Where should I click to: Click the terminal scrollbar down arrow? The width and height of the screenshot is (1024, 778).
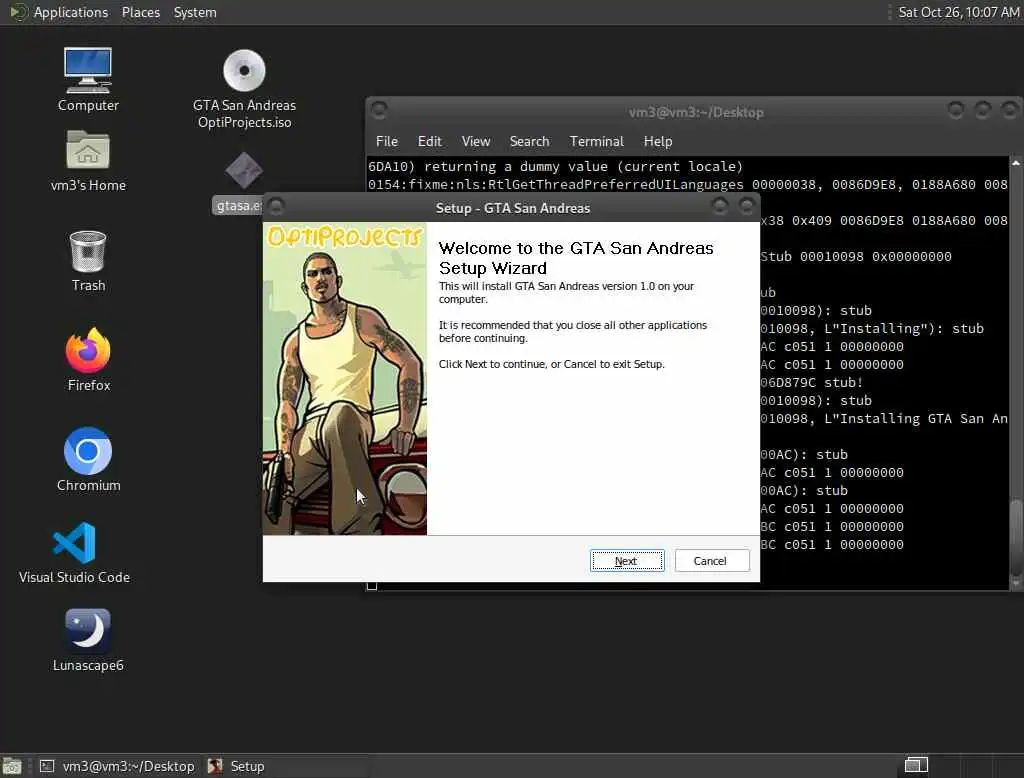[x=1016, y=583]
